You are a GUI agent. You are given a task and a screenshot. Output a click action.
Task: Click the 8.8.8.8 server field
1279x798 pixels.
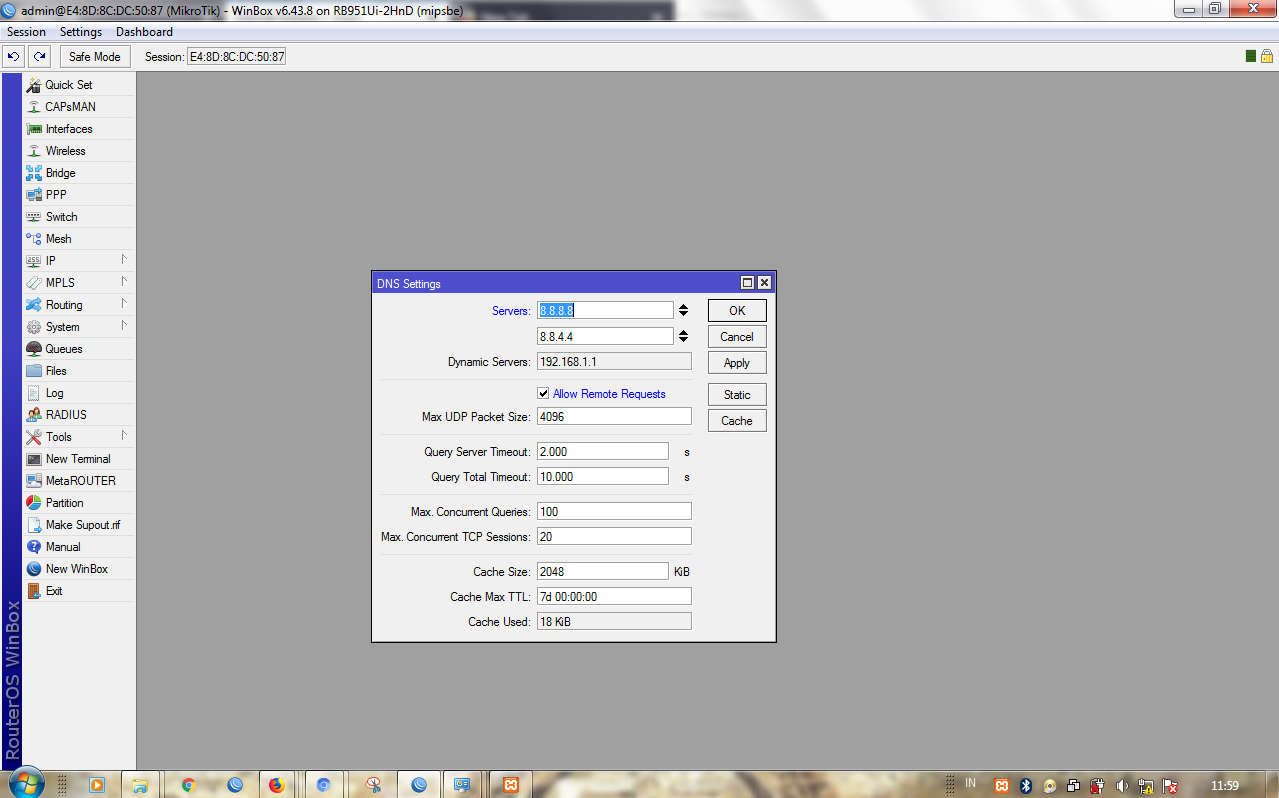(x=605, y=311)
